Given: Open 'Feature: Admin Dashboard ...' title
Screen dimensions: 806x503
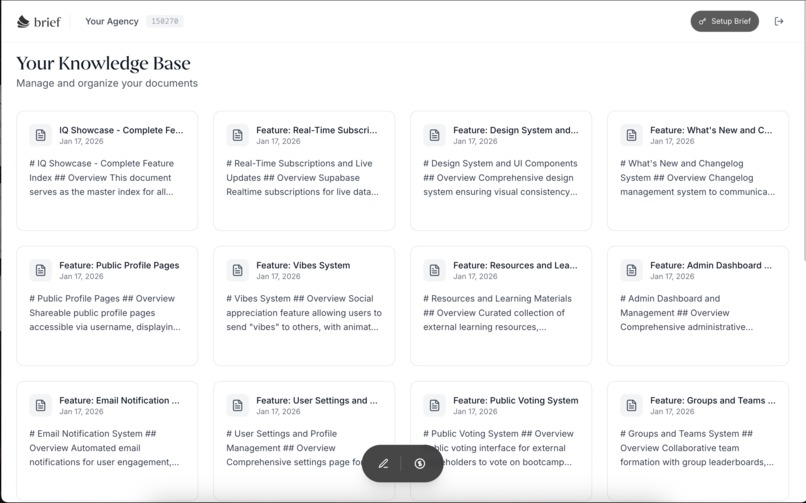Looking at the screenshot, I should [711, 265].
